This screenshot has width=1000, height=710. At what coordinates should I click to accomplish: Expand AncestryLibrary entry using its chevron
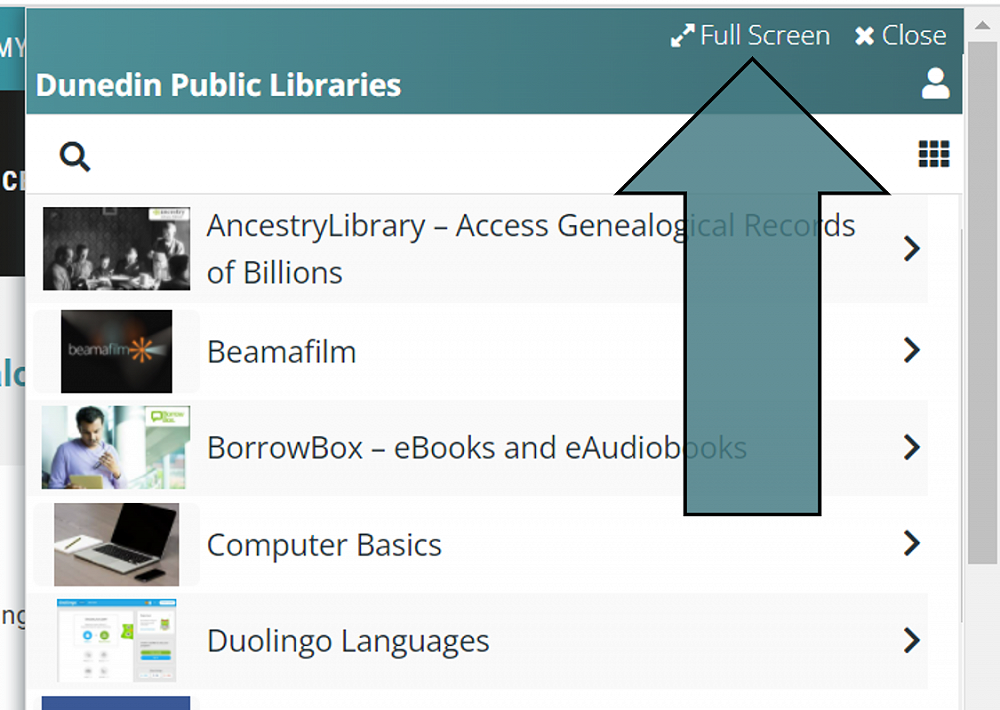(911, 248)
